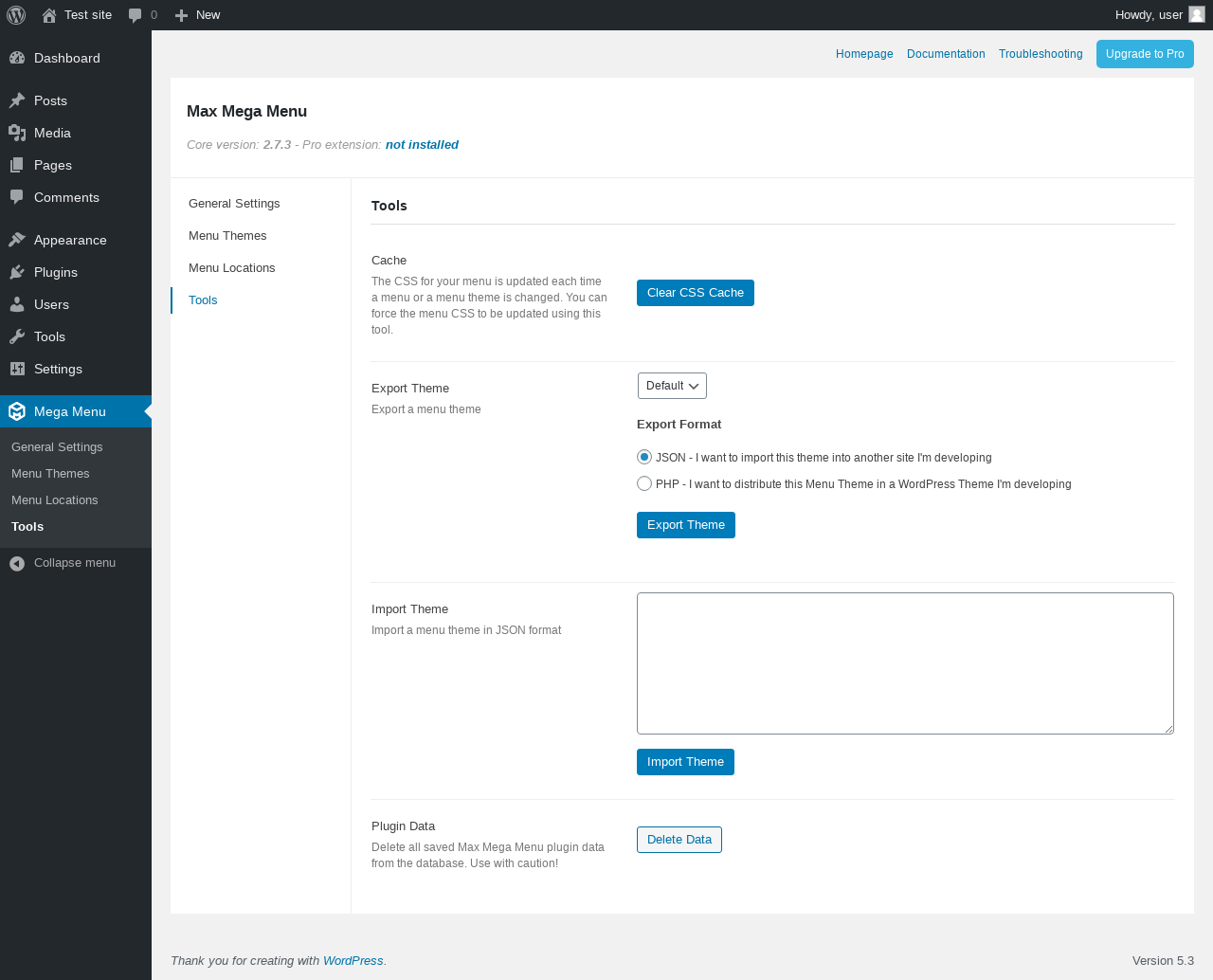Open Dashboard from the sidebar
Viewport: 1213px width, 980px height.
pos(67,58)
